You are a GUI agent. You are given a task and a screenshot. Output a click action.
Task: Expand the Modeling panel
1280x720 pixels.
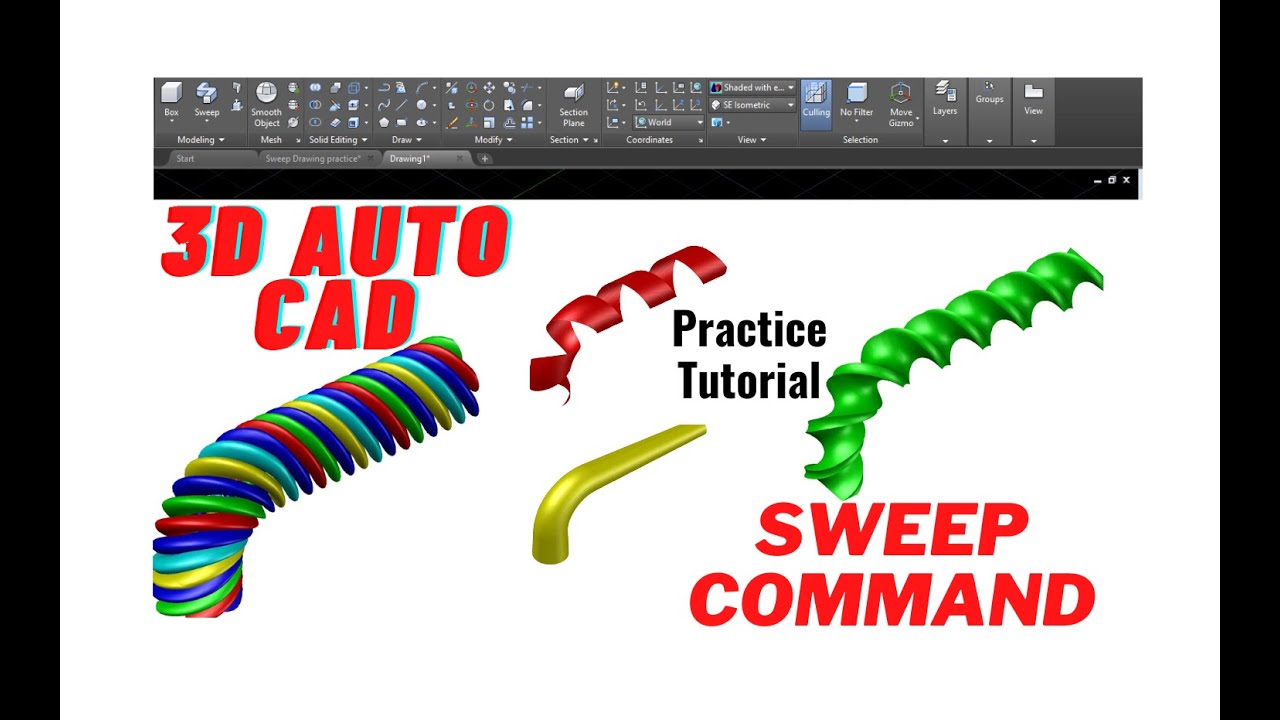[200, 140]
